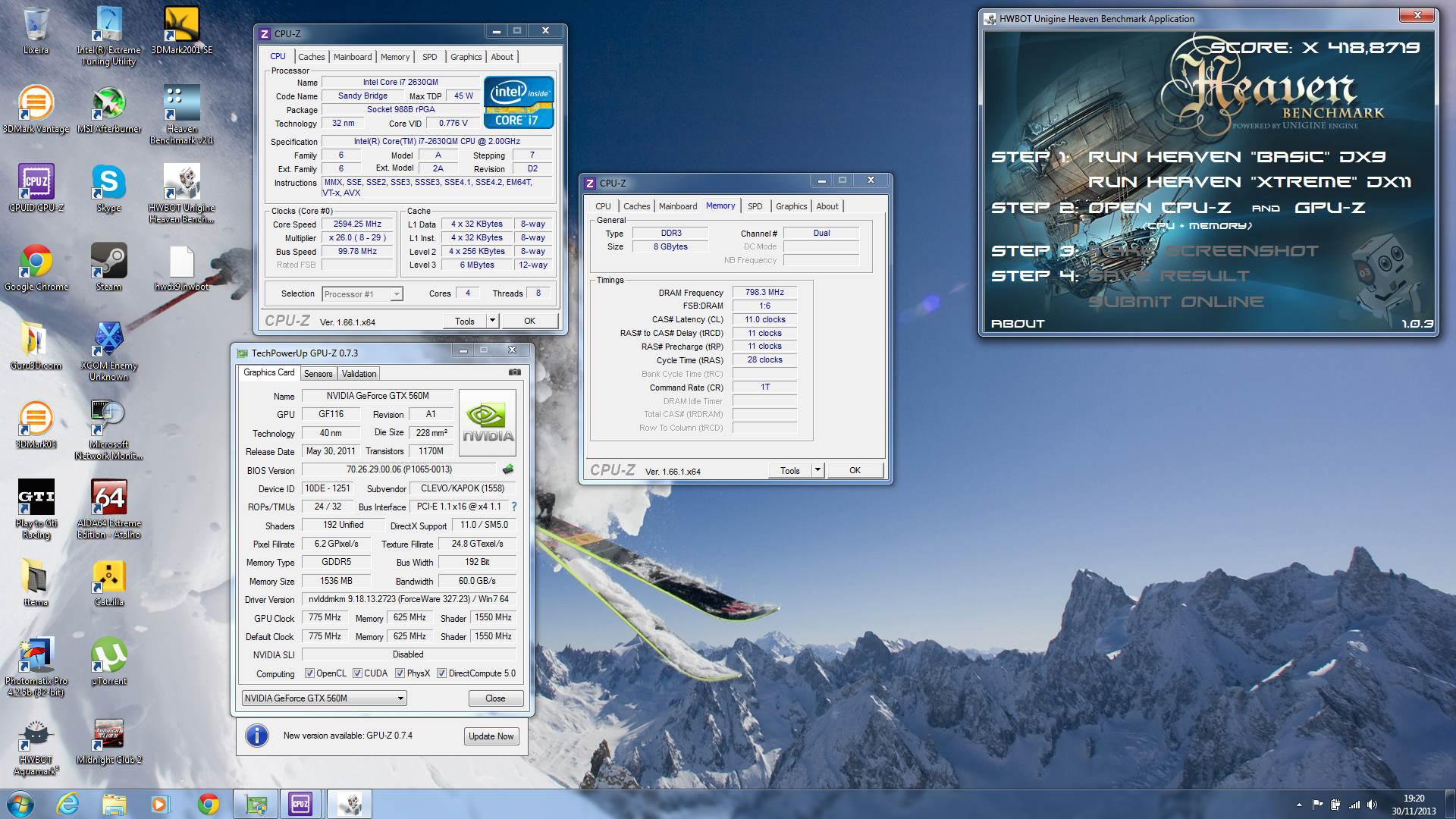
Task: Open uTorrent desktop icon
Action: (x=108, y=661)
